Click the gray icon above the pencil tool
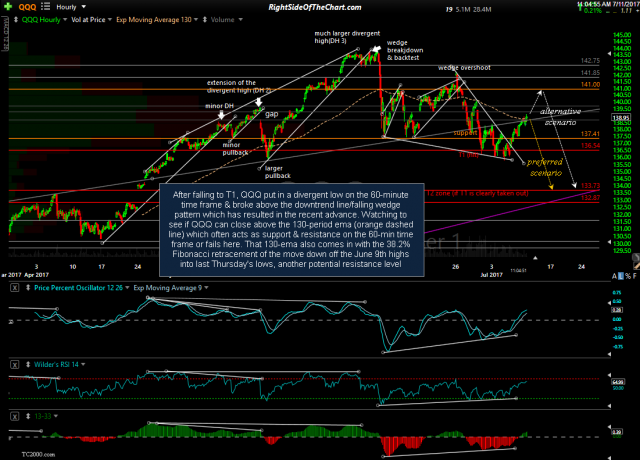The width and height of the screenshot is (640, 460). click(x=636, y=257)
